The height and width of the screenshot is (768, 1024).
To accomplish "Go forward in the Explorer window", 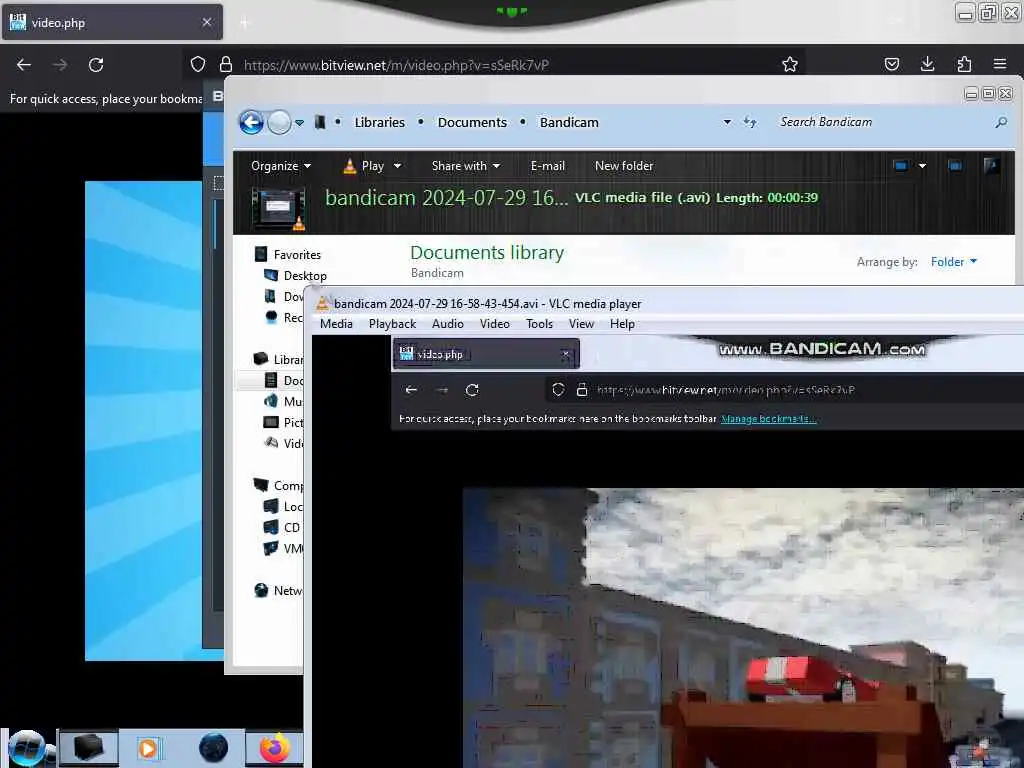I will coord(279,122).
